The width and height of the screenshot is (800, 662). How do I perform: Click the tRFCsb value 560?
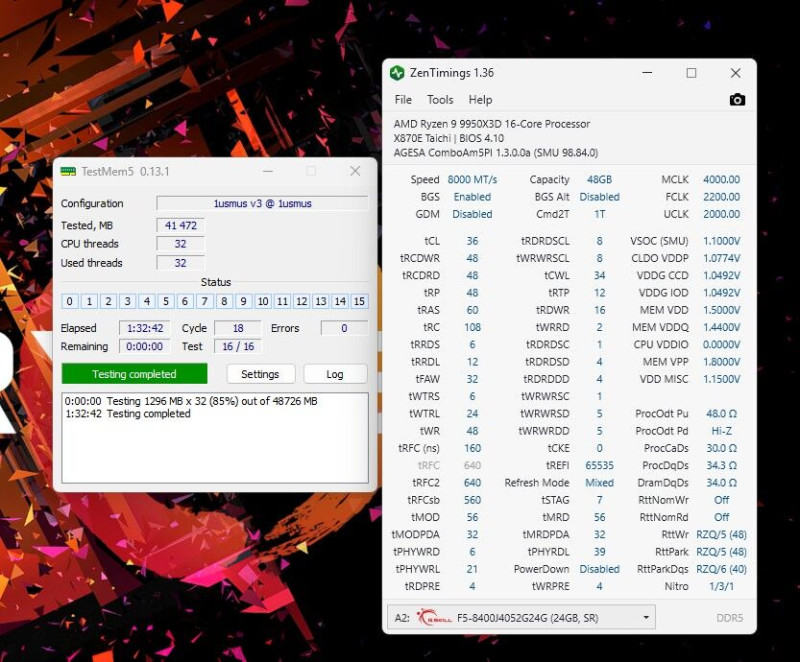tap(472, 500)
